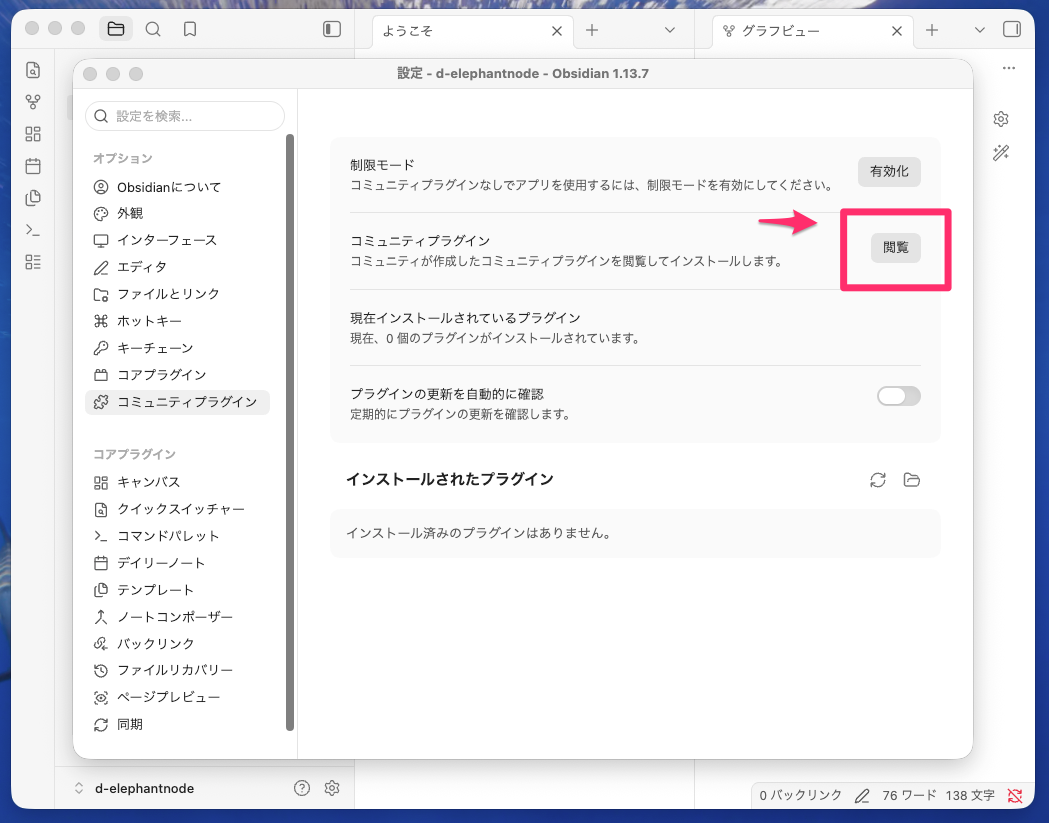The image size is (1049, 823).
Task: Click the graph animate wand icon
Action: [x=1001, y=153]
